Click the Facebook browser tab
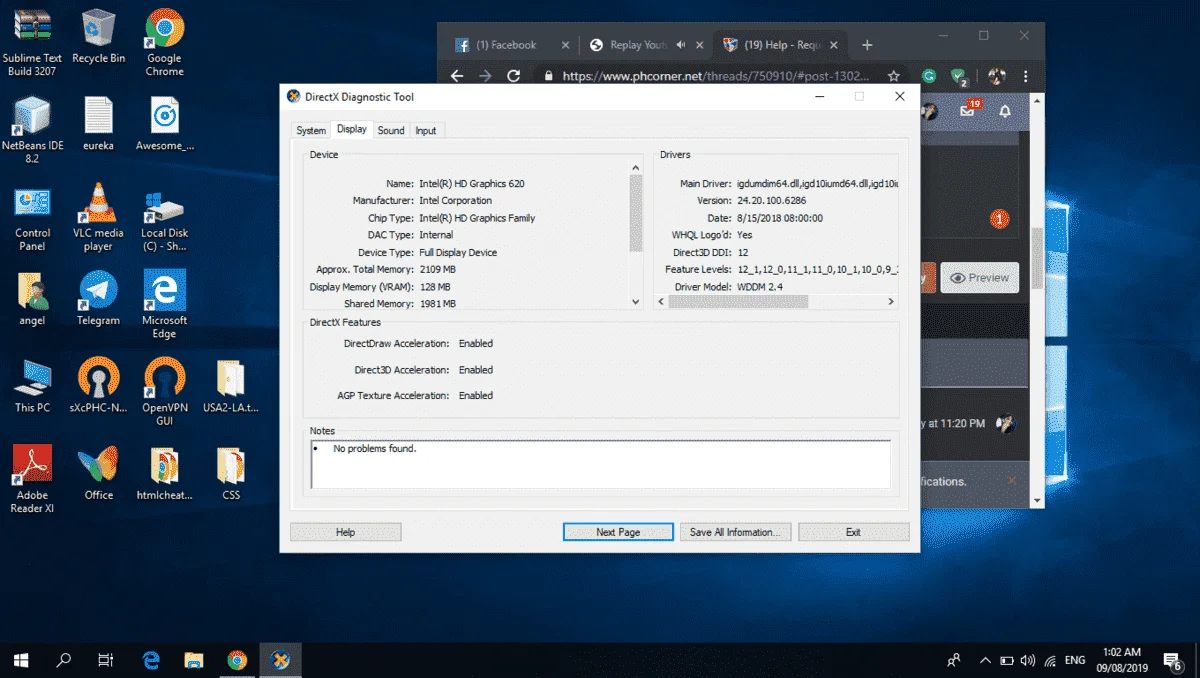The width and height of the screenshot is (1200, 678). tap(512, 45)
